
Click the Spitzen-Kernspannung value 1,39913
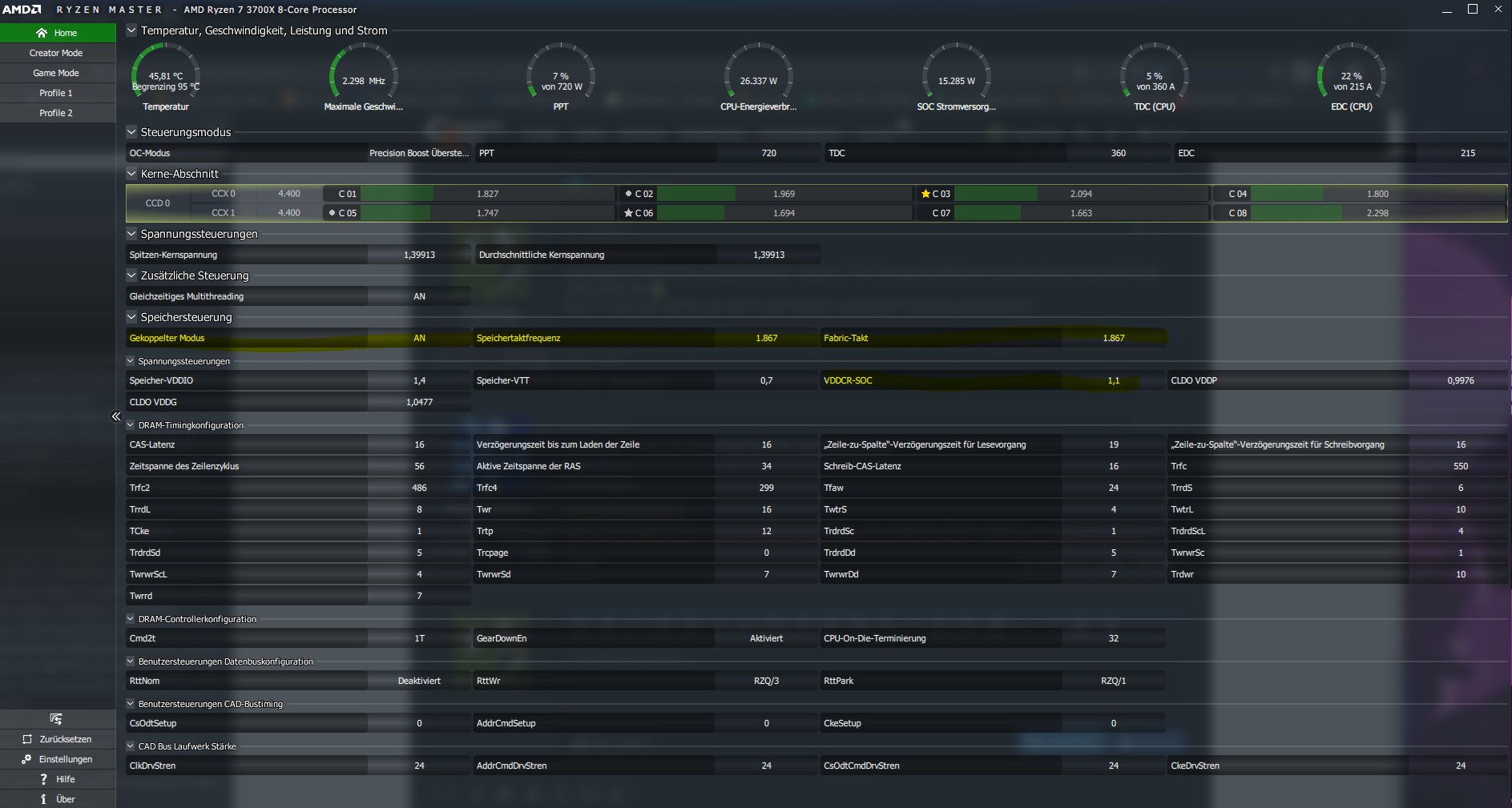(419, 255)
